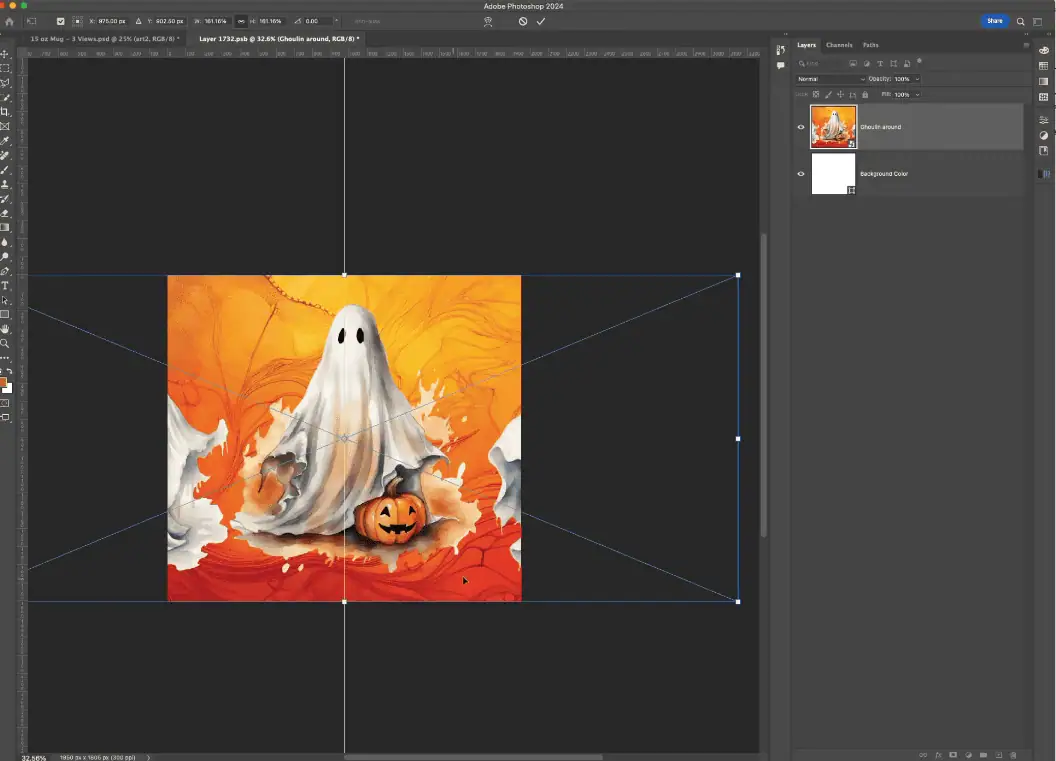Hide the Ghoulin around layer

[x=801, y=127]
